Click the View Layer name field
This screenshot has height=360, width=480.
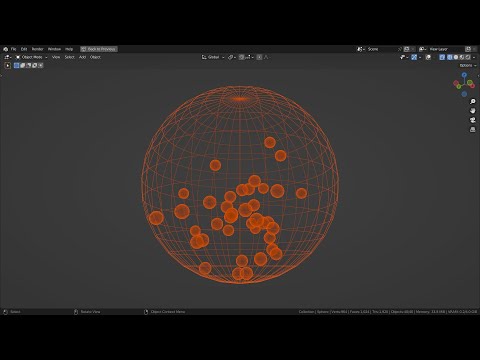446,49
